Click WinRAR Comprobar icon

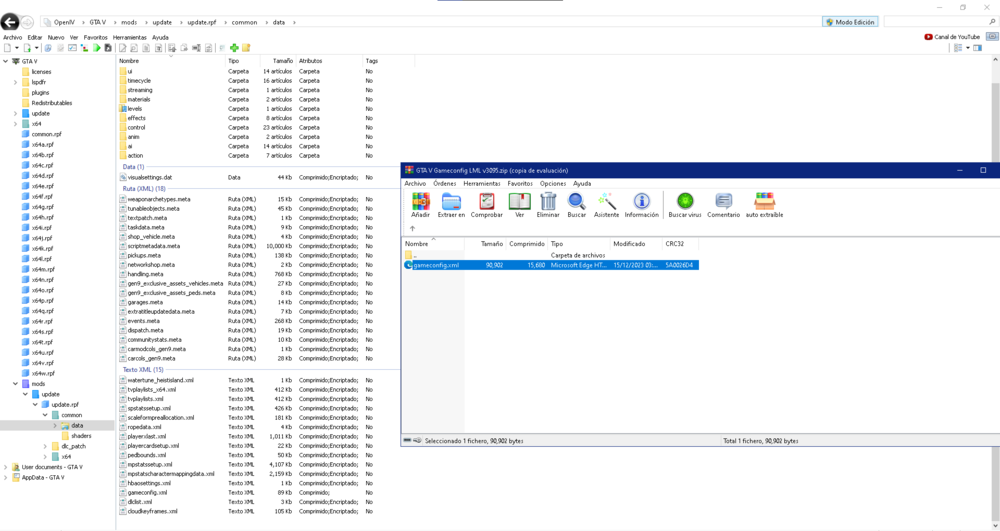[487, 205]
